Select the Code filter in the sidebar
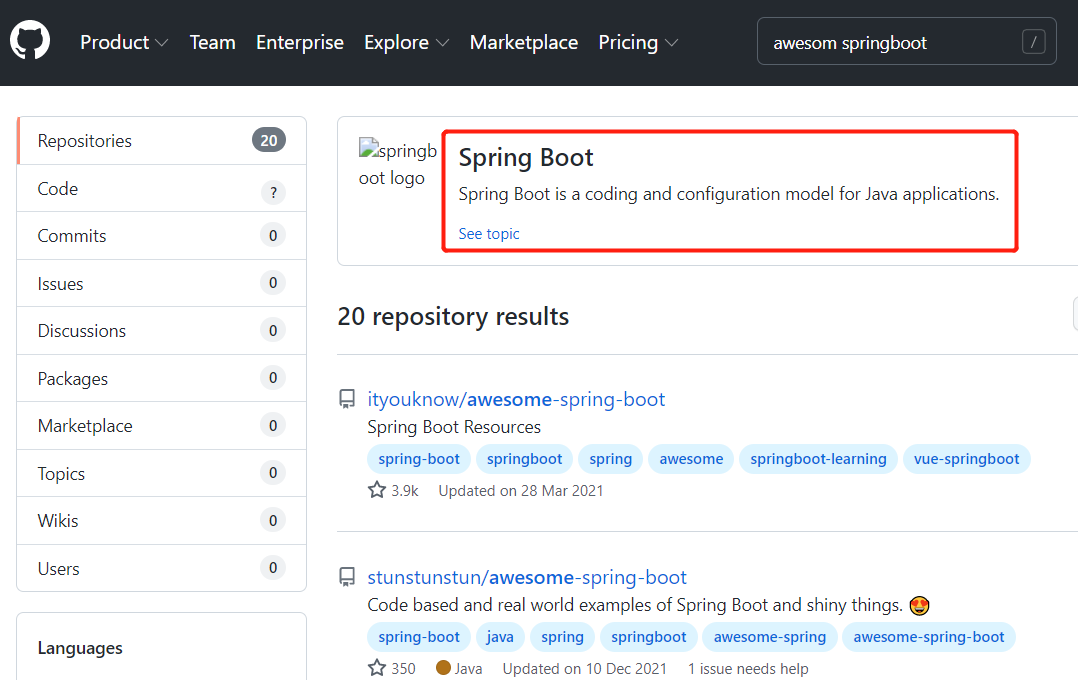Viewport: 1078px width, 680px height. coord(58,189)
